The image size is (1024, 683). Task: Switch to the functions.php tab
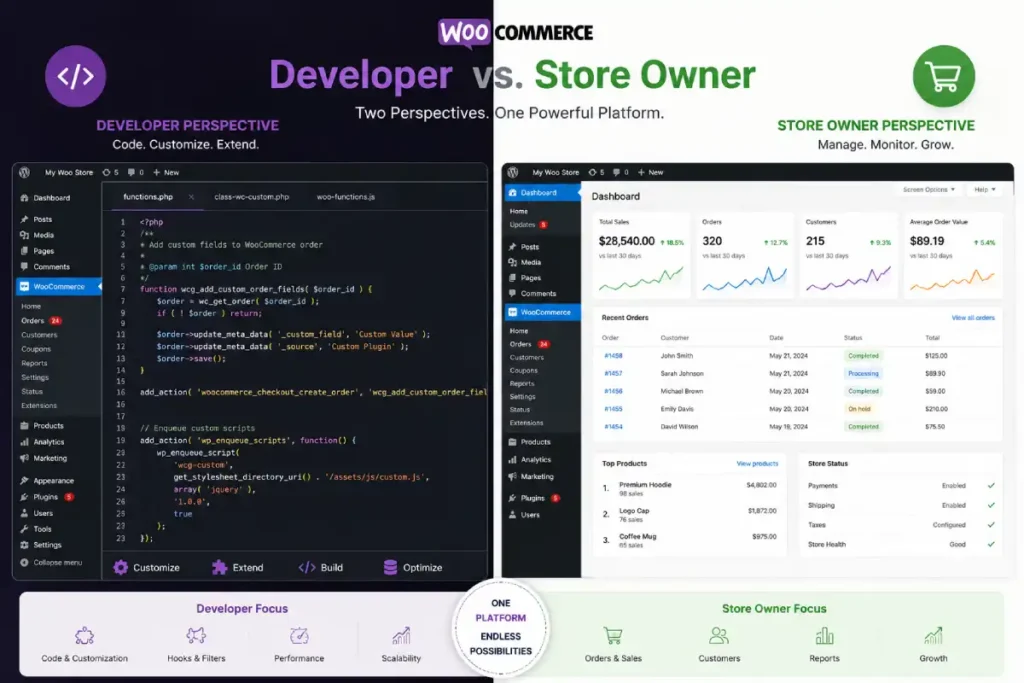coord(148,197)
